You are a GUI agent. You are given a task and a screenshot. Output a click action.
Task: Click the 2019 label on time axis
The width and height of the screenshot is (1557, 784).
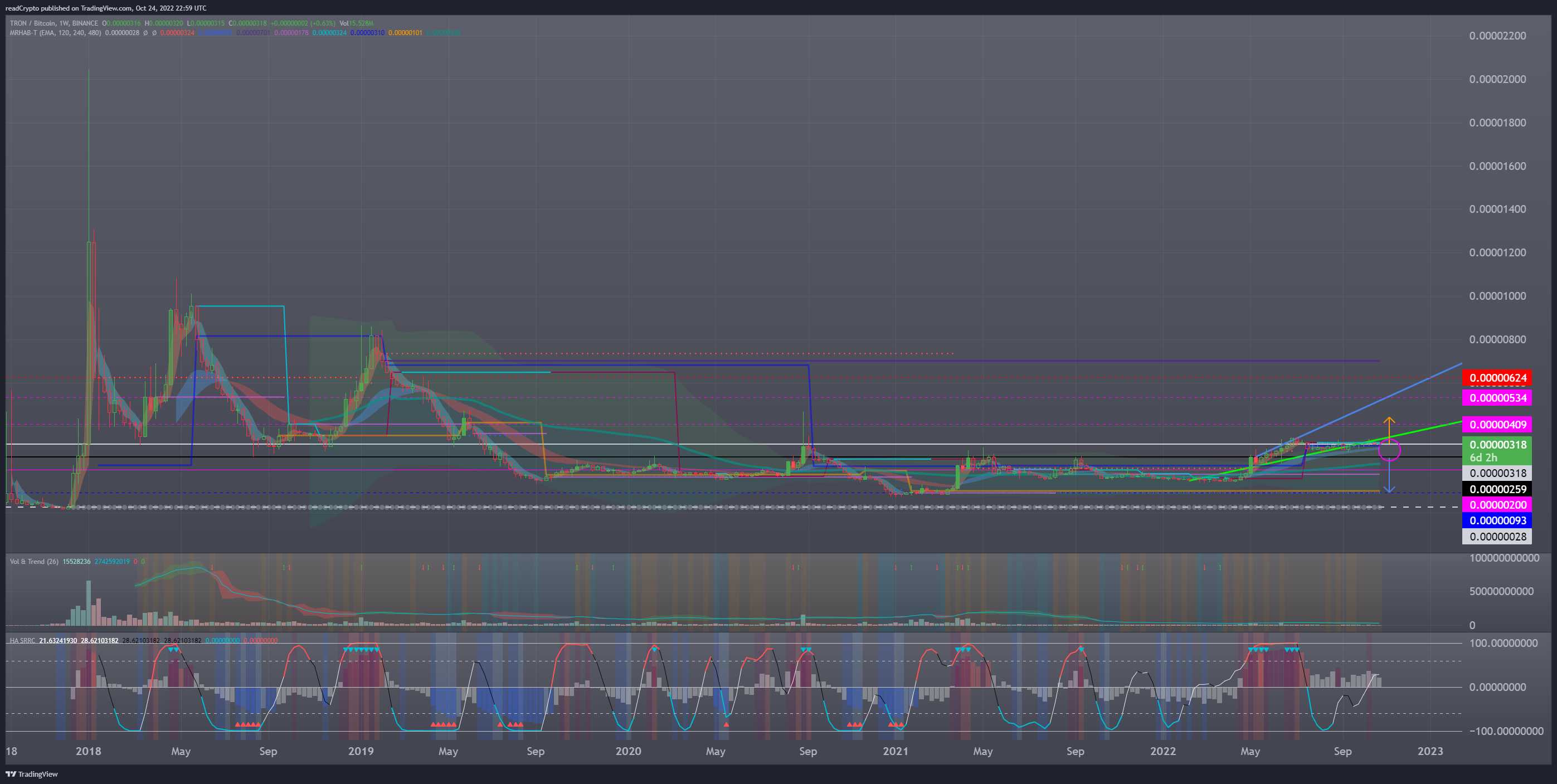[x=360, y=751]
